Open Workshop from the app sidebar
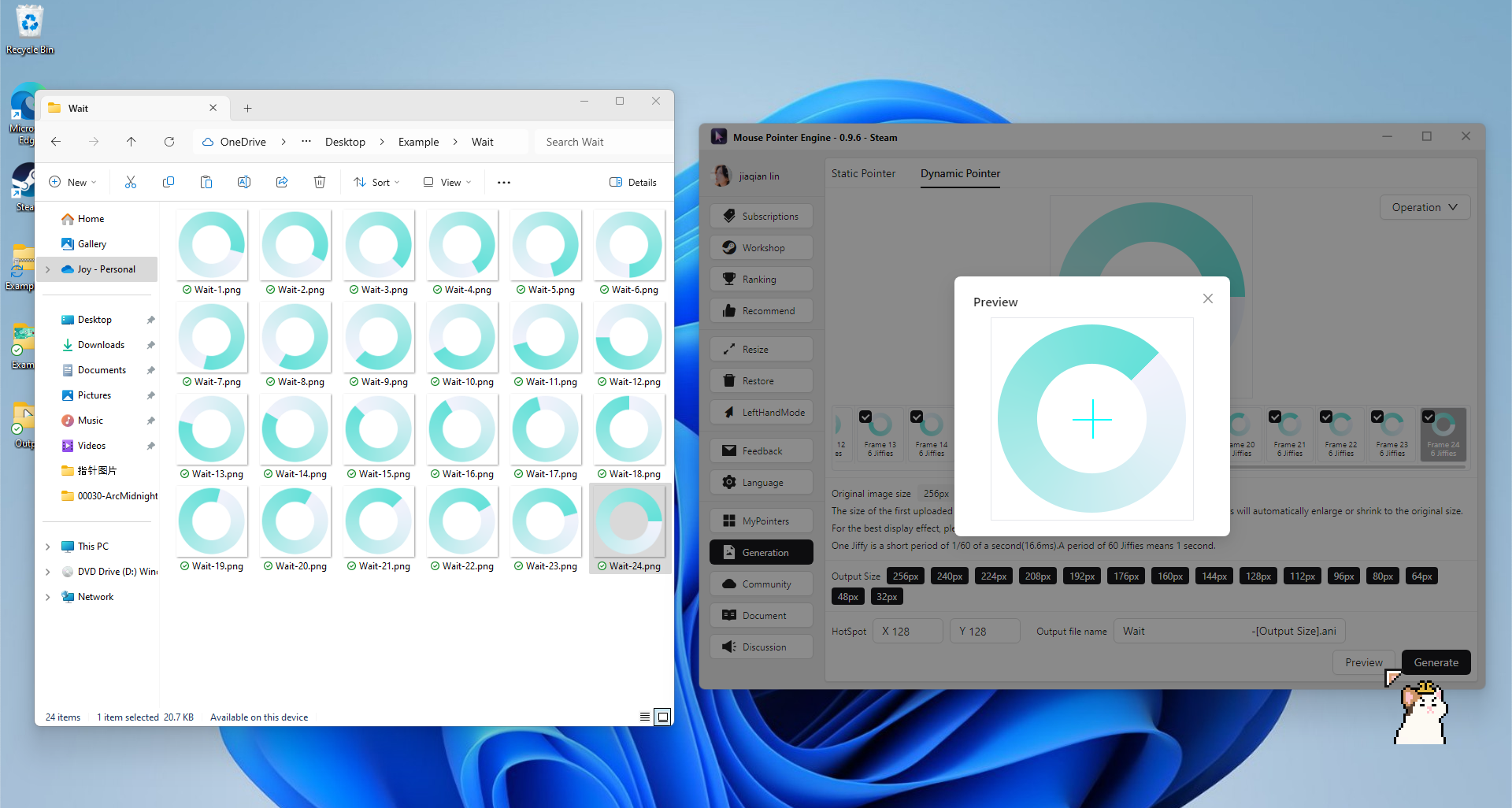This screenshot has height=808, width=1512. point(762,248)
